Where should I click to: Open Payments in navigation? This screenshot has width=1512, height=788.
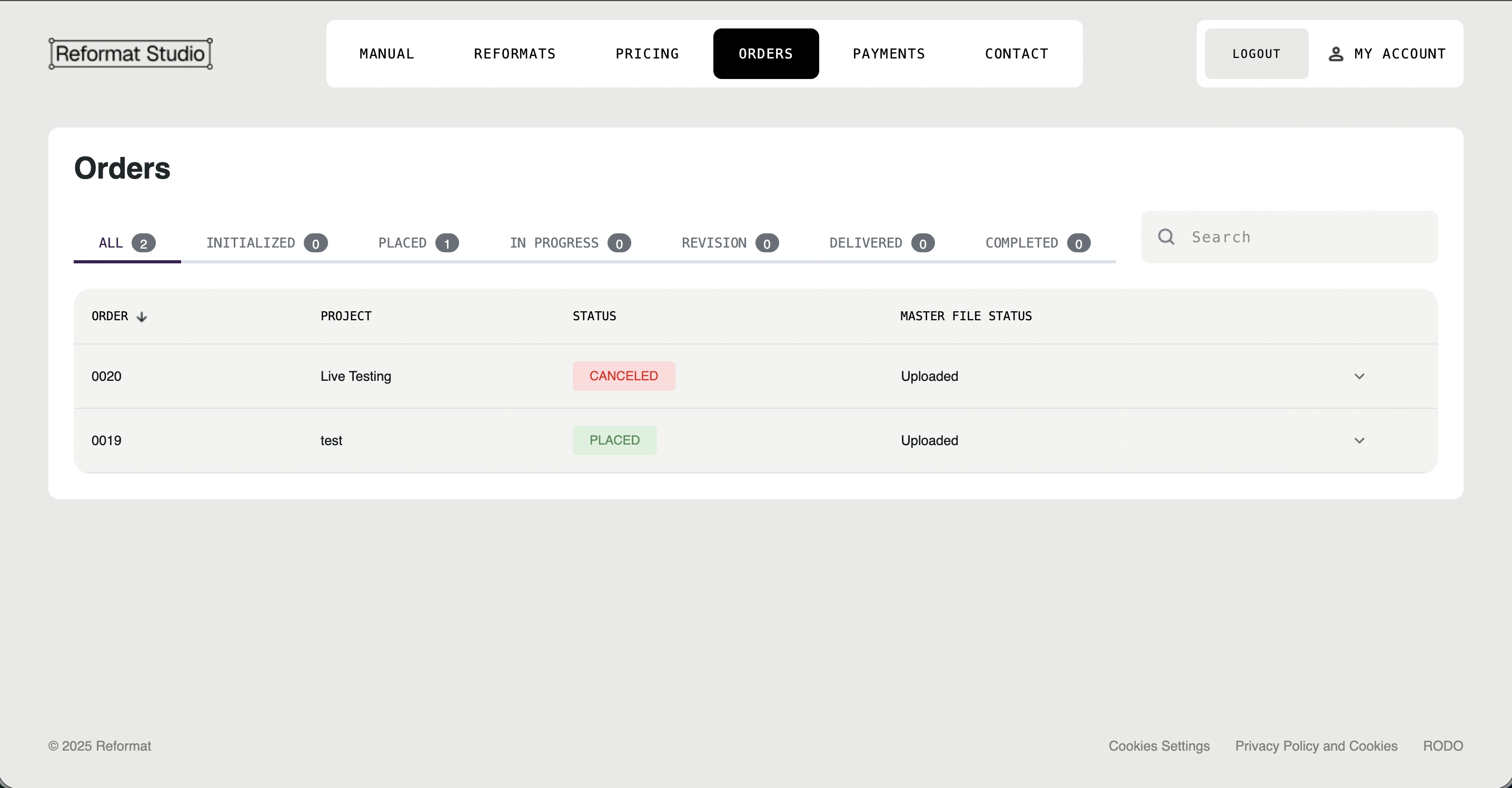click(x=888, y=54)
